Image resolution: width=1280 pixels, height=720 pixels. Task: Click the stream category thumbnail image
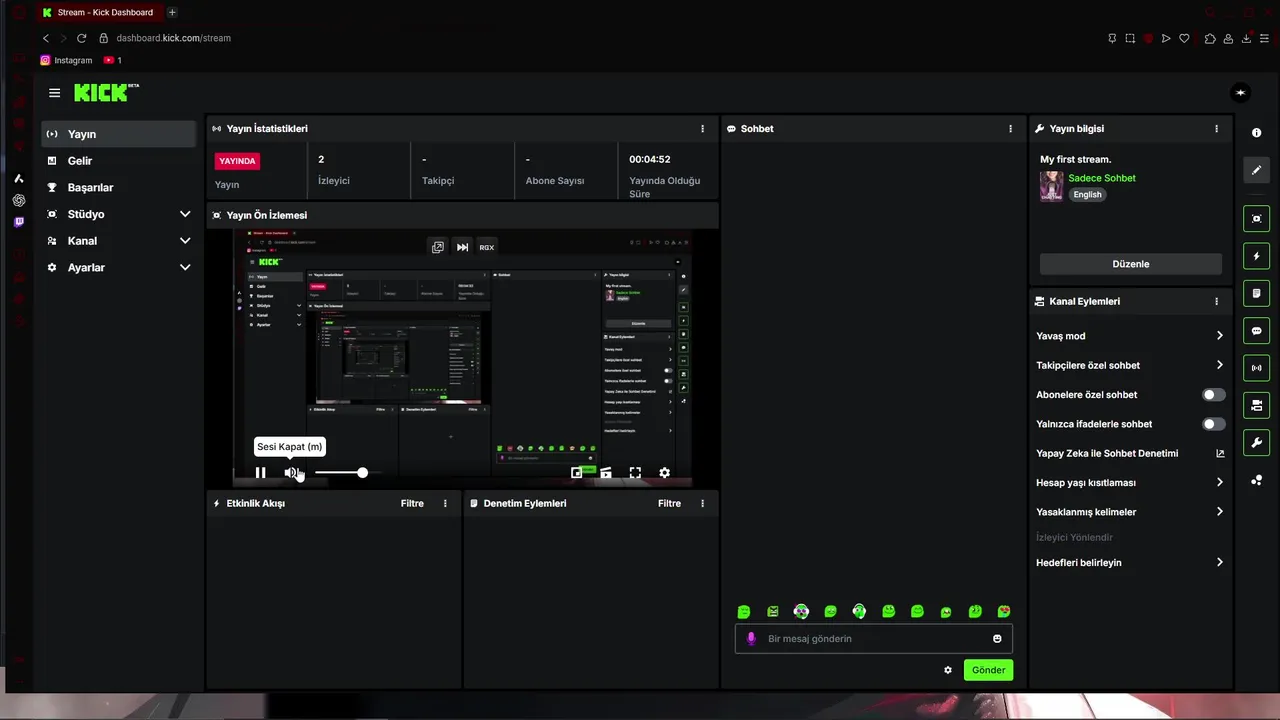coord(1051,186)
